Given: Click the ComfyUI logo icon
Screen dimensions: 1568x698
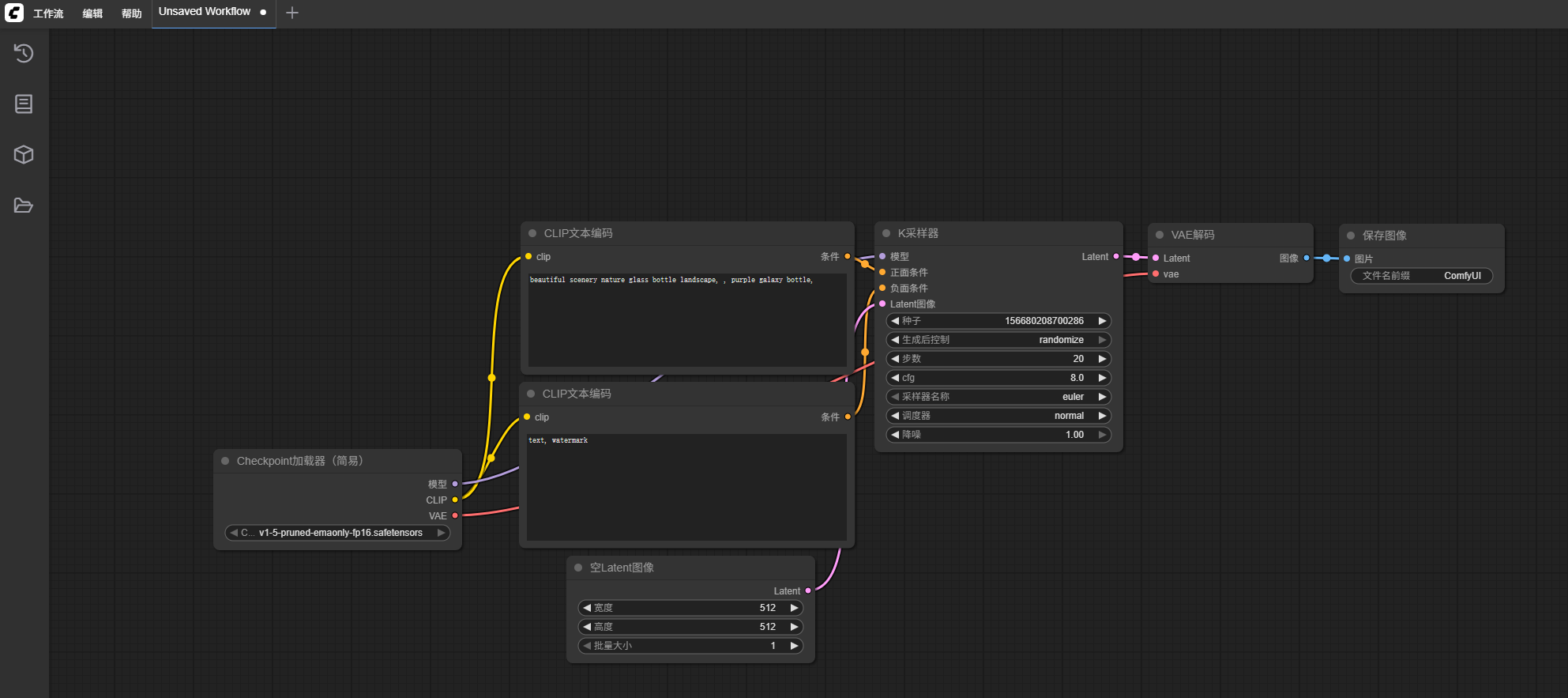Looking at the screenshot, I should 14,13.
